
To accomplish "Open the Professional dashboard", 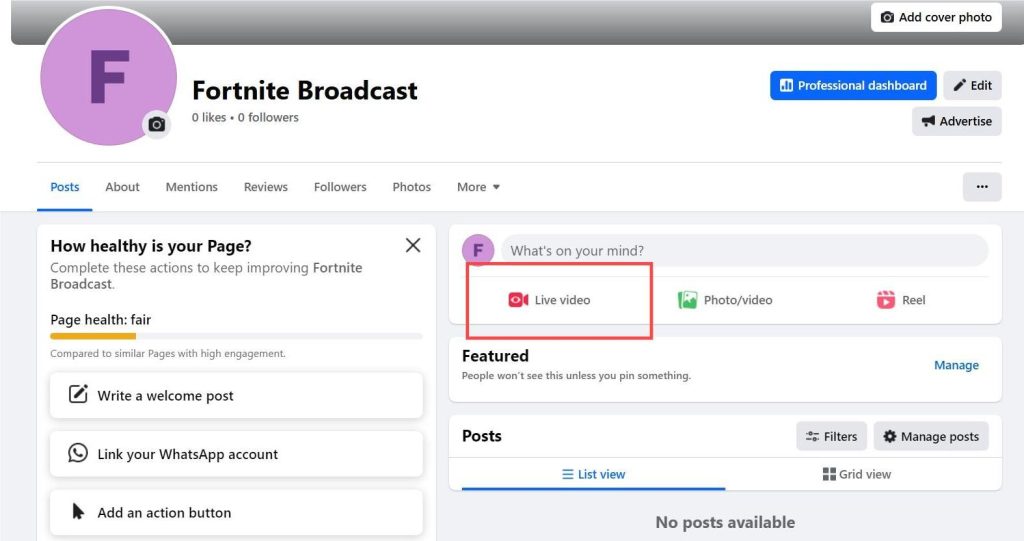I will tap(853, 86).
